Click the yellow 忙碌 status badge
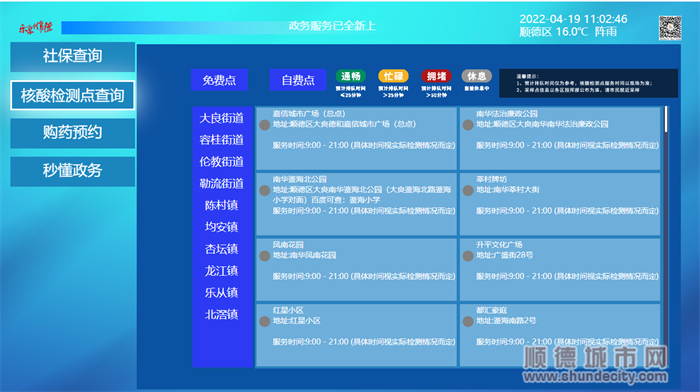This screenshot has width=700, height=392. pos(393,76)
